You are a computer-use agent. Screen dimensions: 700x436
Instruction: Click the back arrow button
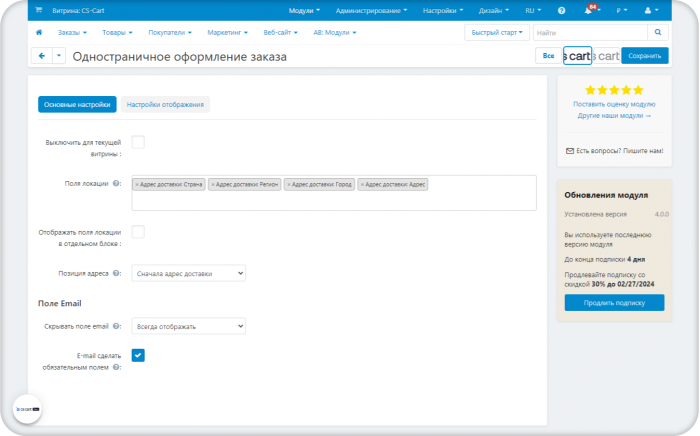tap(42, 56)
